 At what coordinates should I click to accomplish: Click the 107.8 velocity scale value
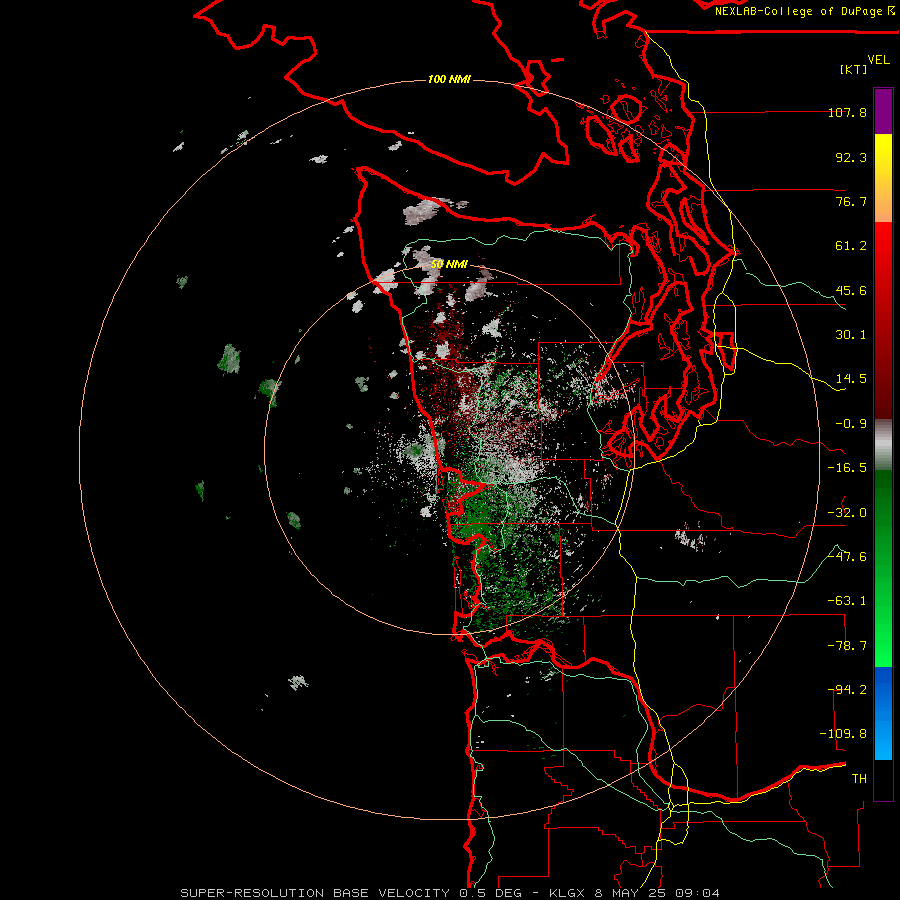pyautogui.click(x=847, y=112)
